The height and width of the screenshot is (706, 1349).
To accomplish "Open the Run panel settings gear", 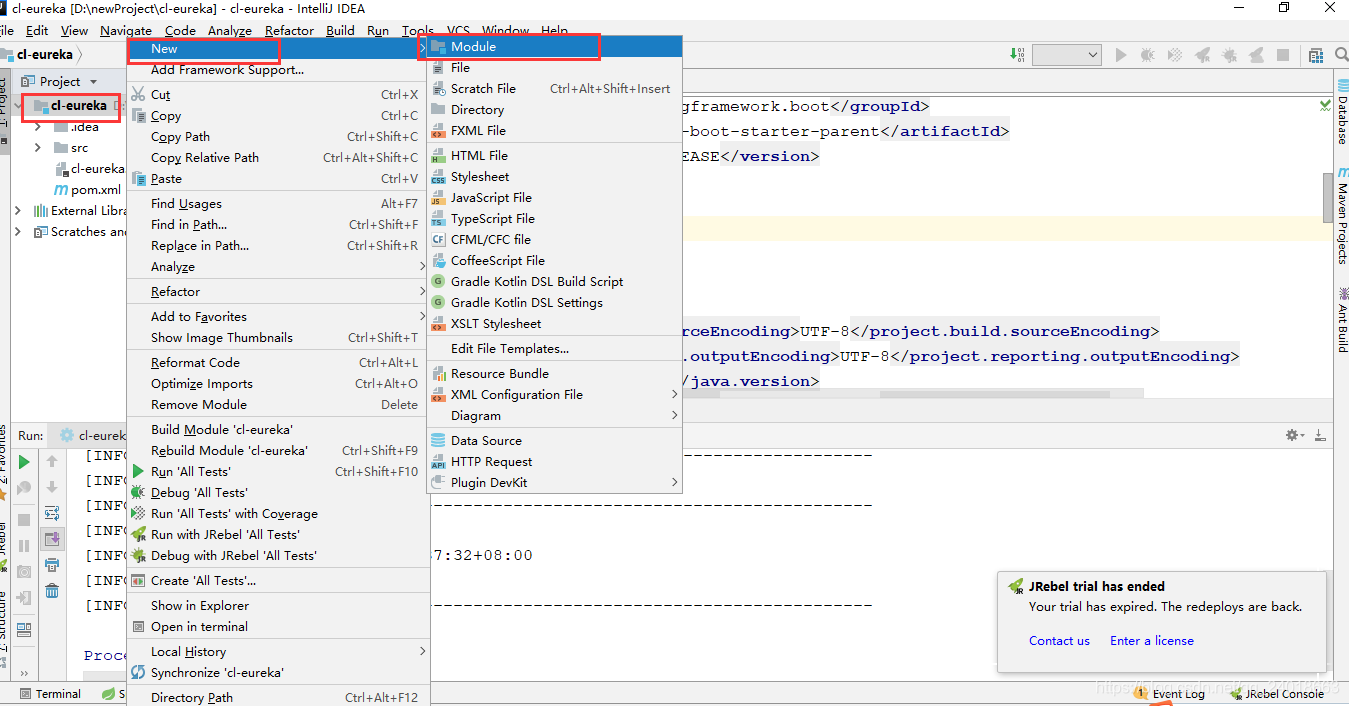I will click(x=1294, y=435).
